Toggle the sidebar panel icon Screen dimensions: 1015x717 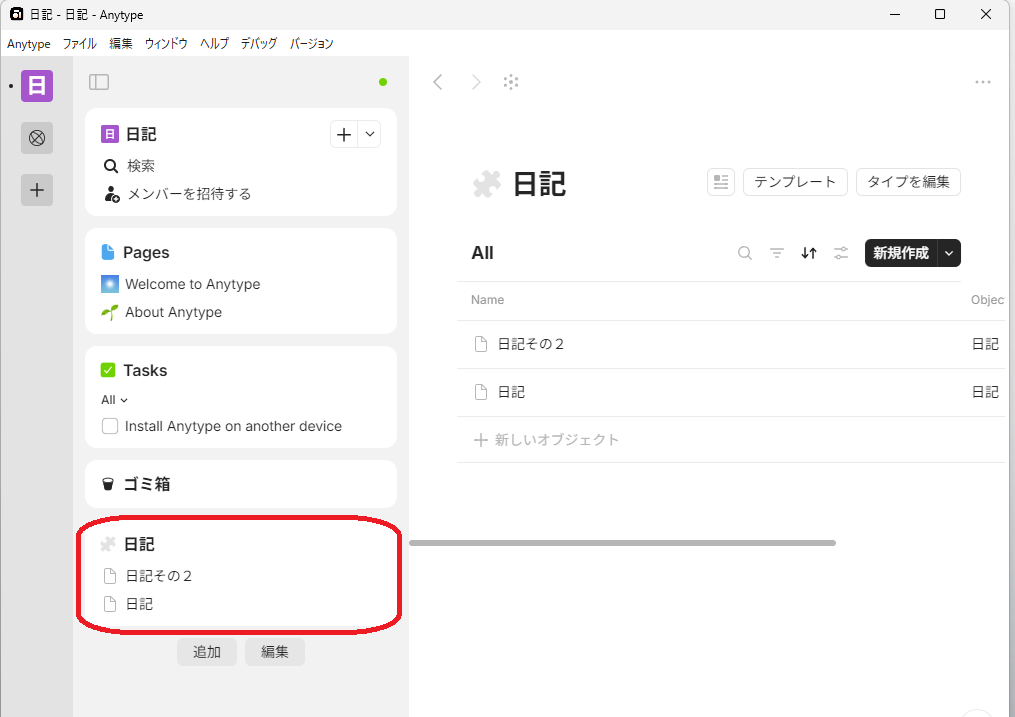pyautogui.click(x=99, y=82)
